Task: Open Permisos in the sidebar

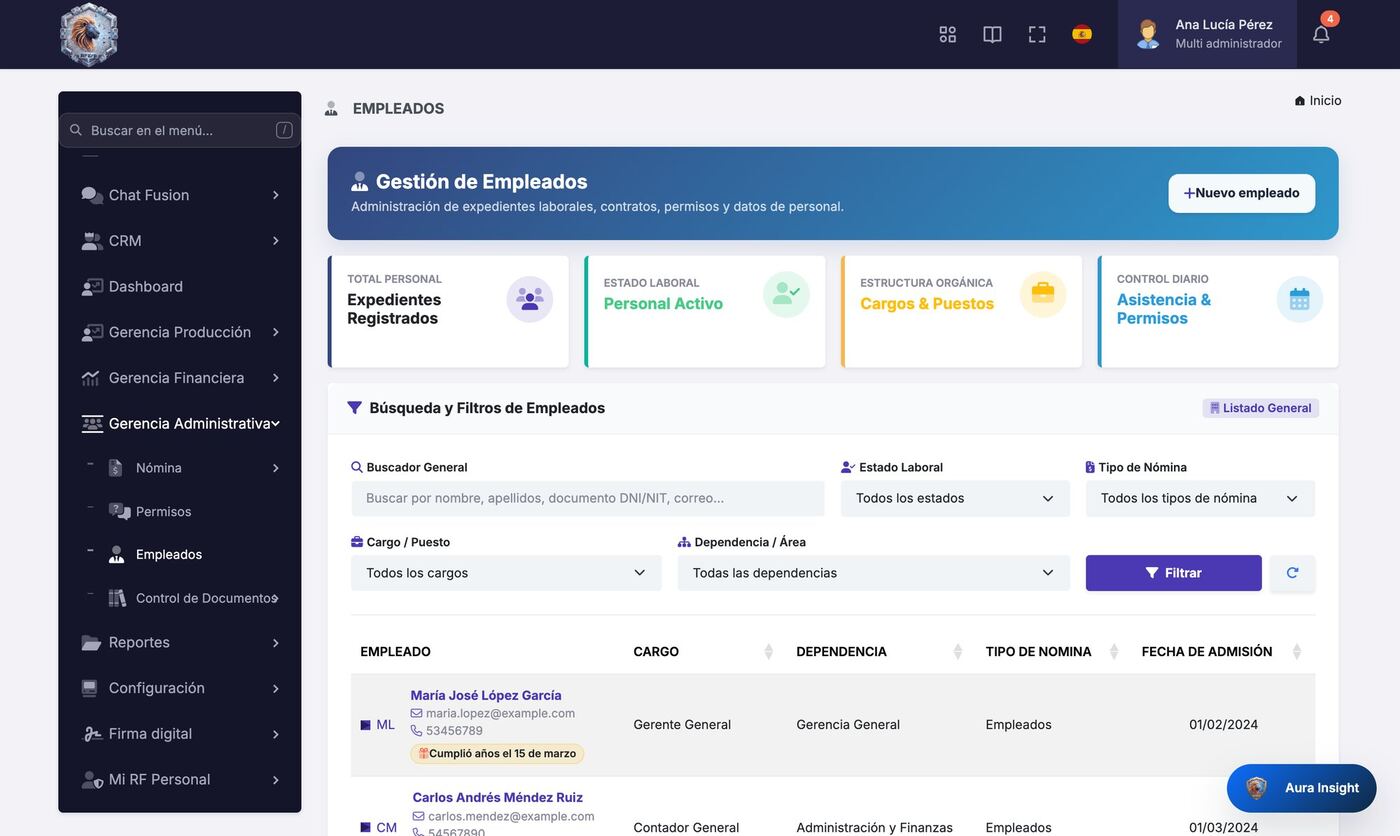Action: (163, 512)
